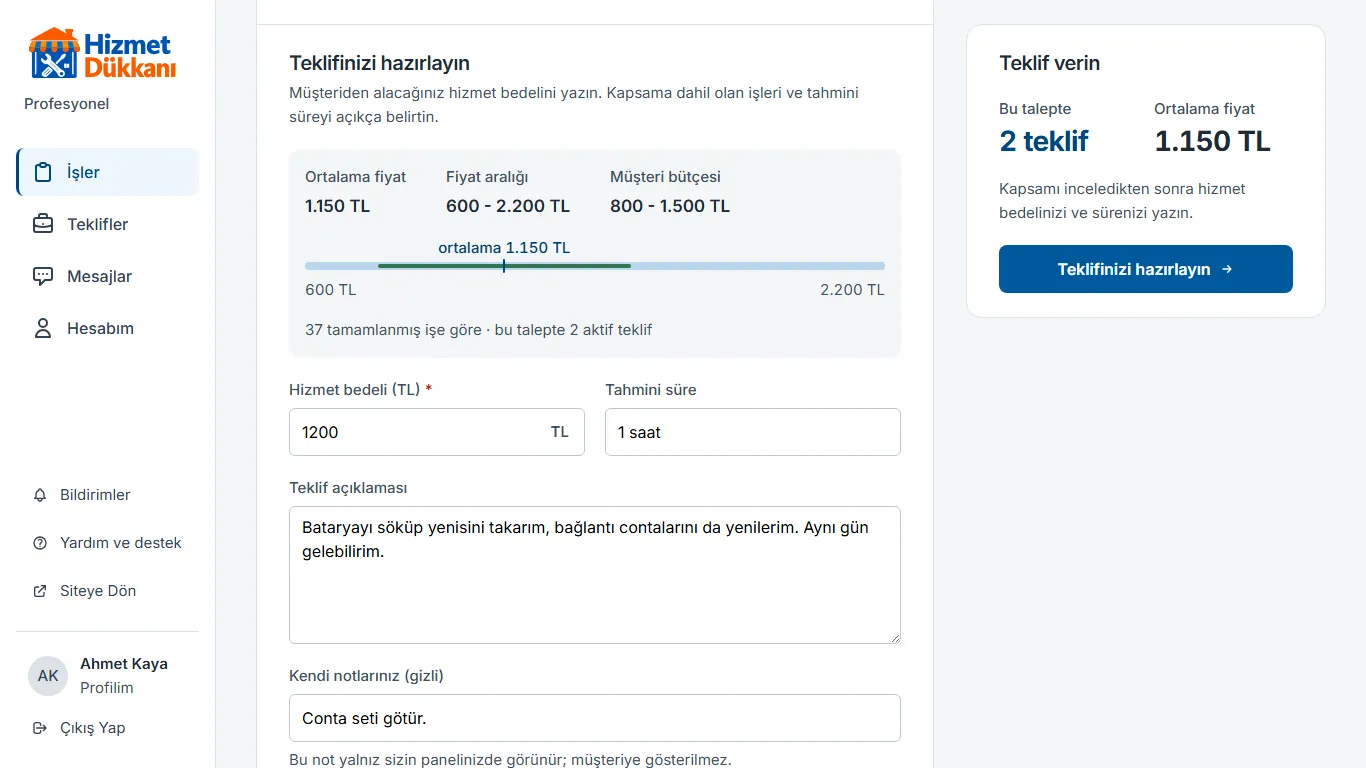Click the external link icon beside Siteye Dön
1366x768 pixels.
[40, 591]
